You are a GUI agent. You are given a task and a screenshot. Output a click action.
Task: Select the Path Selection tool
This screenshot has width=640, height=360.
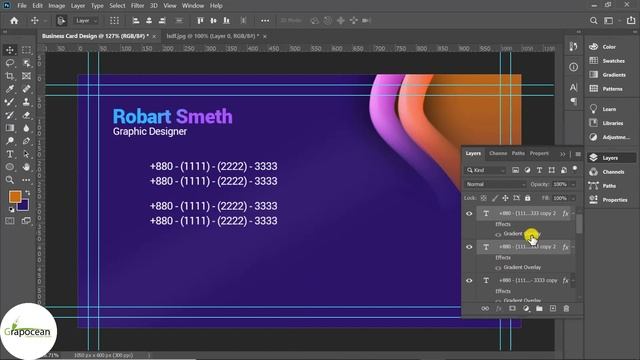coord(26,154)
